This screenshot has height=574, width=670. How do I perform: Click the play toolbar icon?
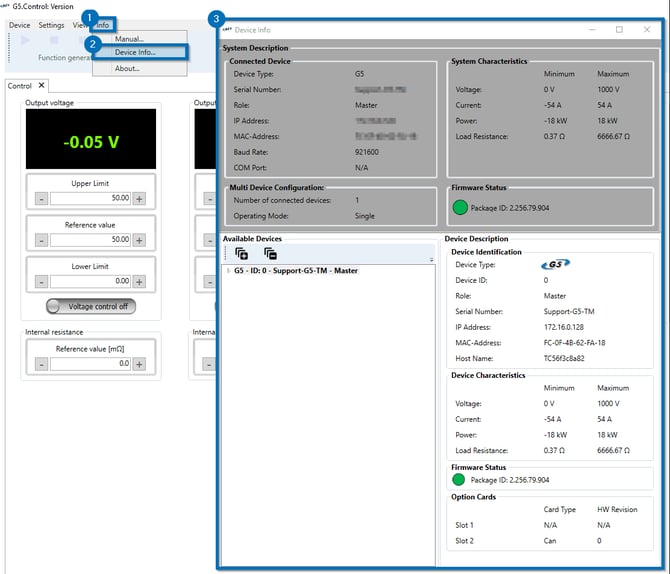point(25,40)
